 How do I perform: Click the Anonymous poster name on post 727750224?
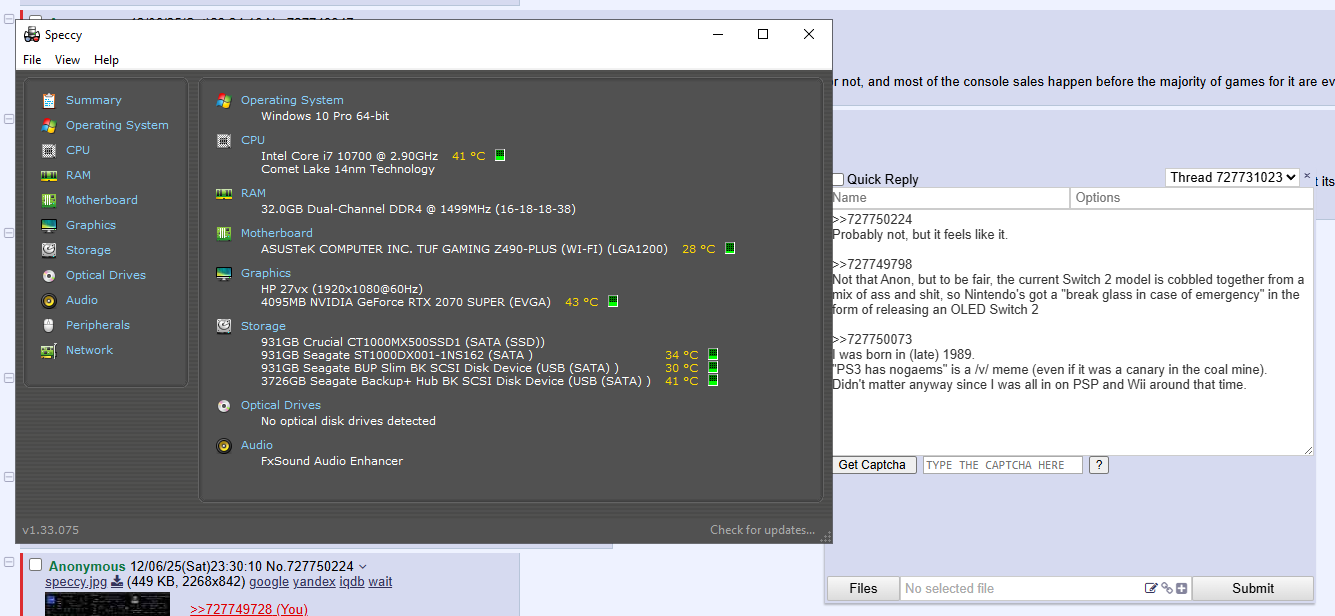coord(87,566)
